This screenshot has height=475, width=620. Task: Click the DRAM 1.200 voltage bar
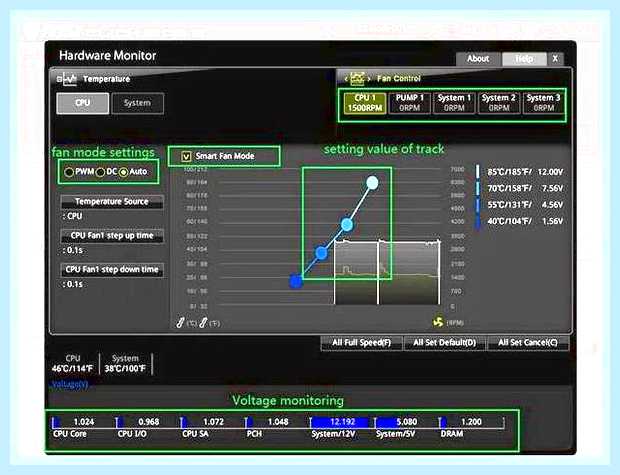[471, 422]
